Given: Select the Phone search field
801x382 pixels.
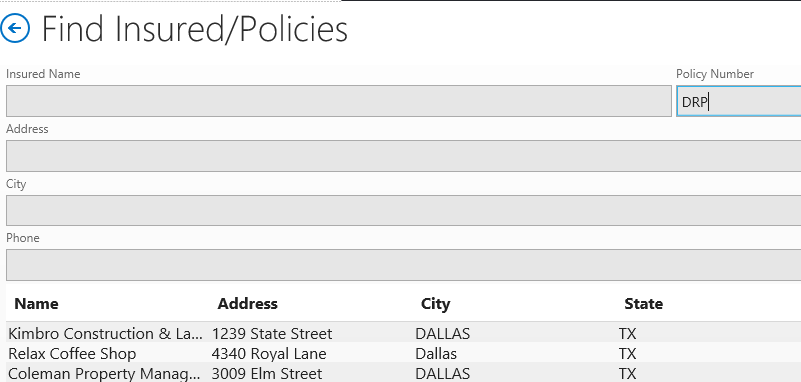Looking at the screenshot, I should [x=404, y=265].
